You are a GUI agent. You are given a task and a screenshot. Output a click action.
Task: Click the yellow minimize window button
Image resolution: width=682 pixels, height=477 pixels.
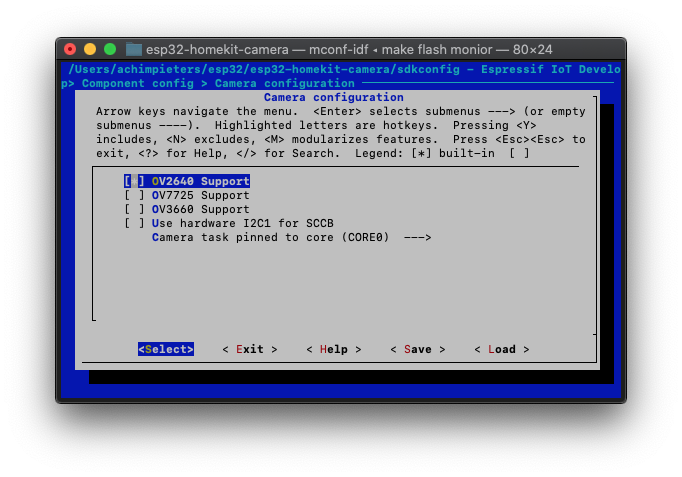click(x=90, y=49)
